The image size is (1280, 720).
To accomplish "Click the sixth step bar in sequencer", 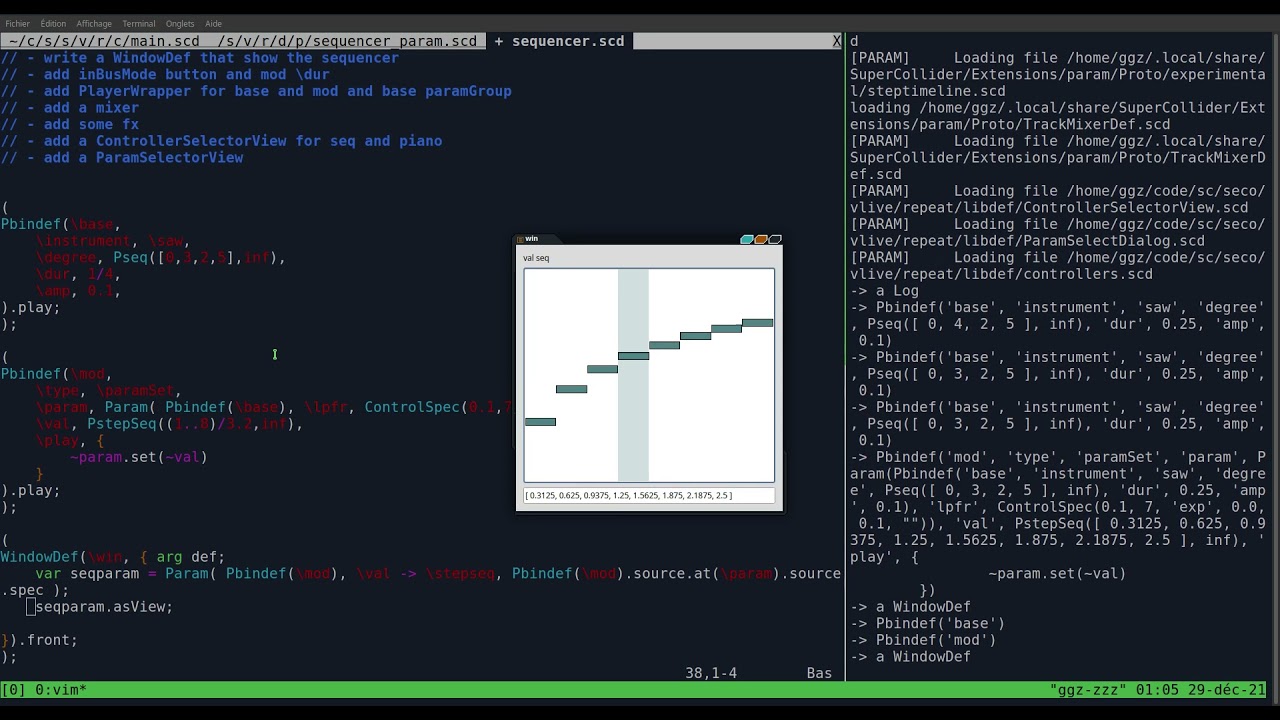I will pyautogui.click(x=695, y=336).
